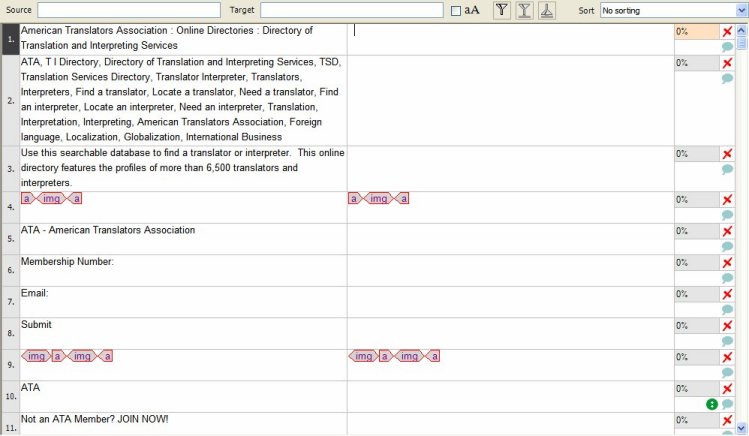Click the 0% match rate of row 2
The height and width of the screenshot is (436, 749).
coord(696,63)
